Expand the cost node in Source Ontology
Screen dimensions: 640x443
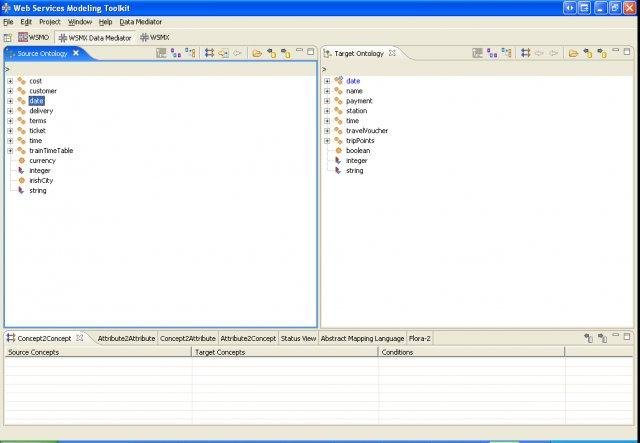click(x=10, y=81)
